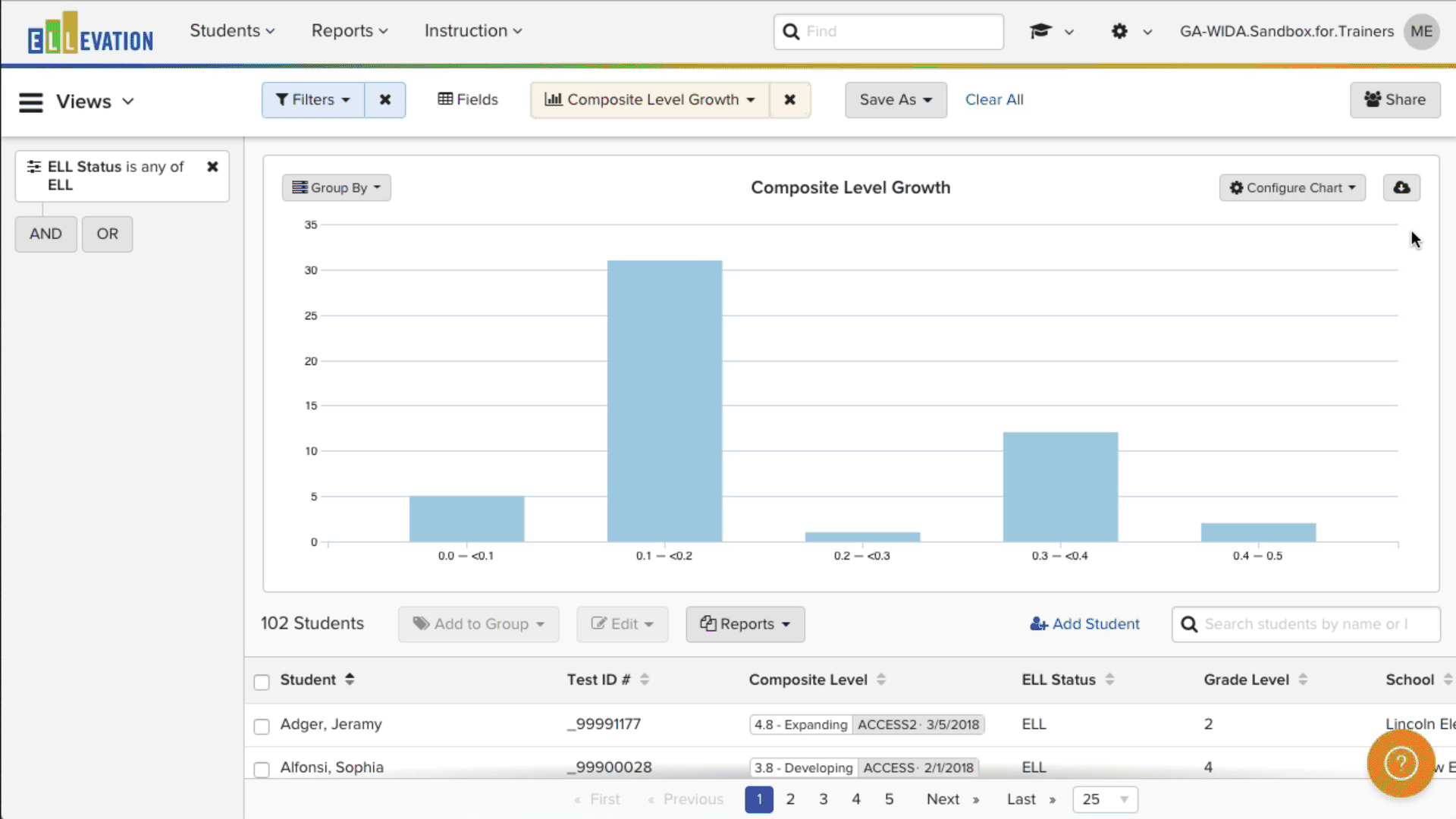Remove the ELL Status filter condition
Image resolution: width=1456 pixels, height=819 pixels.
pyautogui.click(x=212, y=167)
